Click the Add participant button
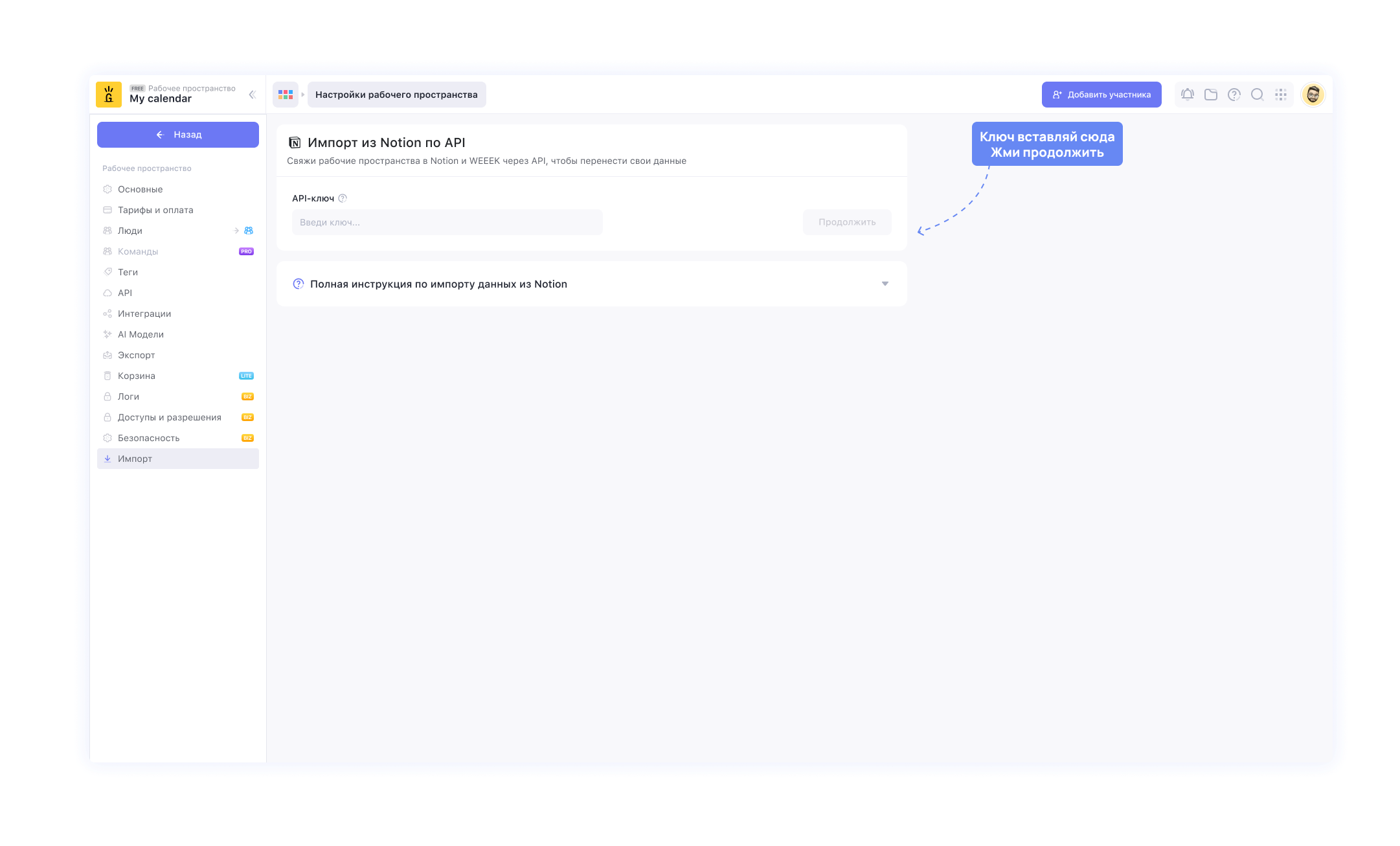The width and height of the screenshot is (1400, 846). 1101,95
